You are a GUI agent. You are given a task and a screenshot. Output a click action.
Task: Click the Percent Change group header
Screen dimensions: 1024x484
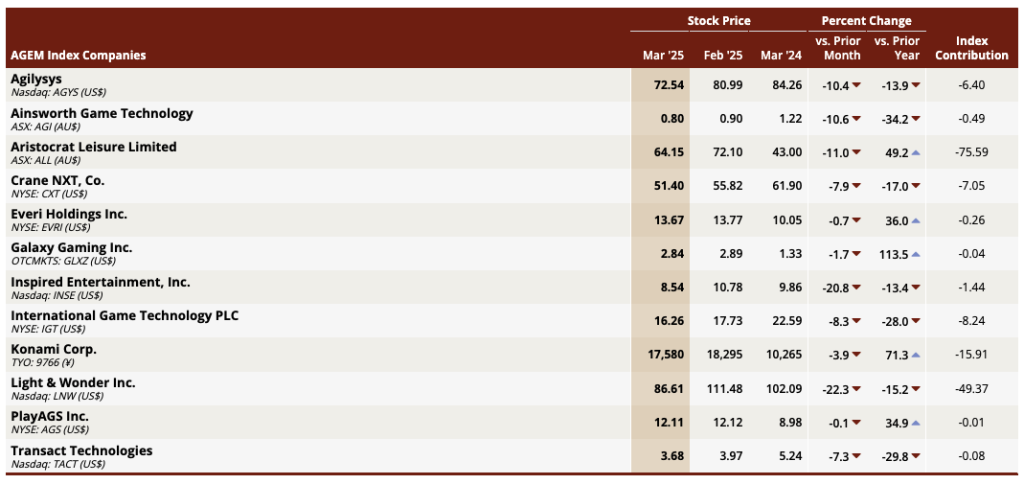click(x=867, y=21)
